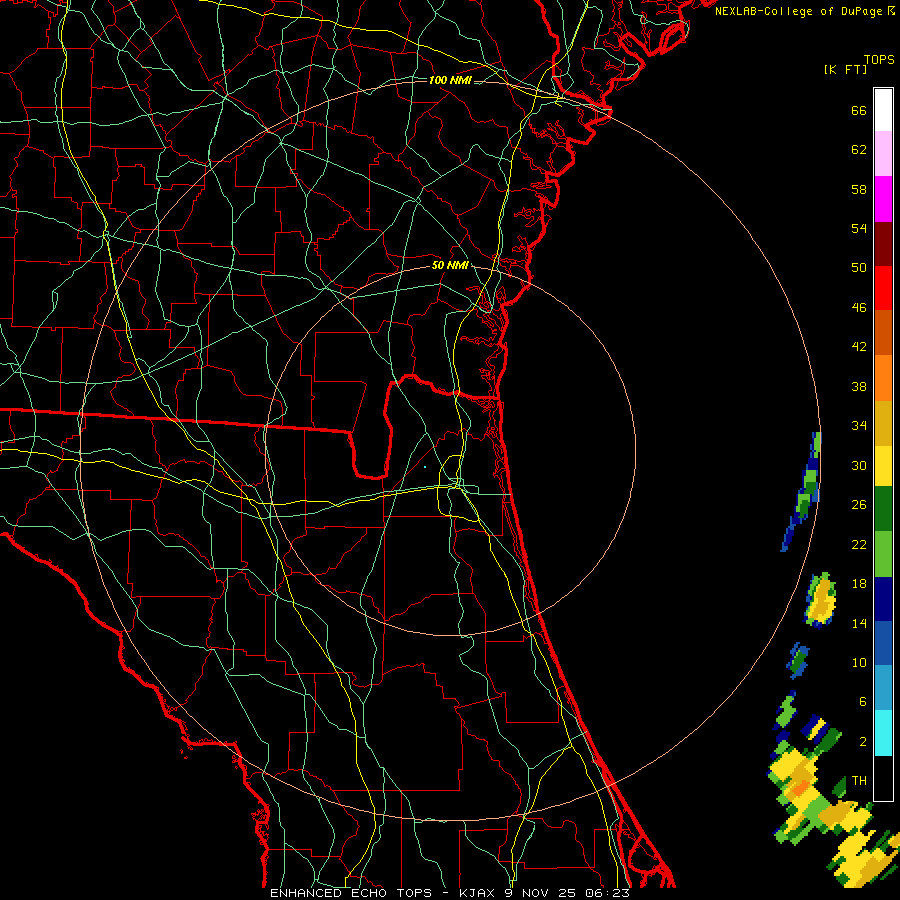
Task: Click the '42' legend value
Action: tap(859, 347)
